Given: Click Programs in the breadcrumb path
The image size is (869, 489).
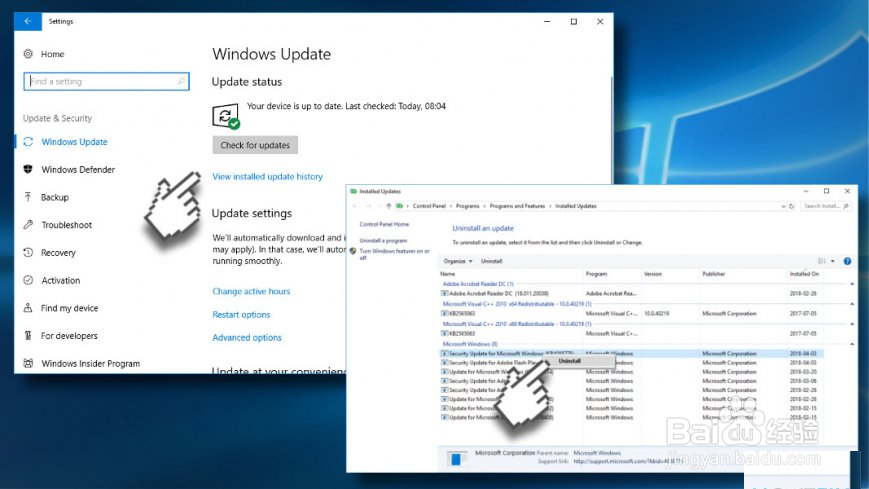Looking at the screenshot, I should (x=467, y=206).
